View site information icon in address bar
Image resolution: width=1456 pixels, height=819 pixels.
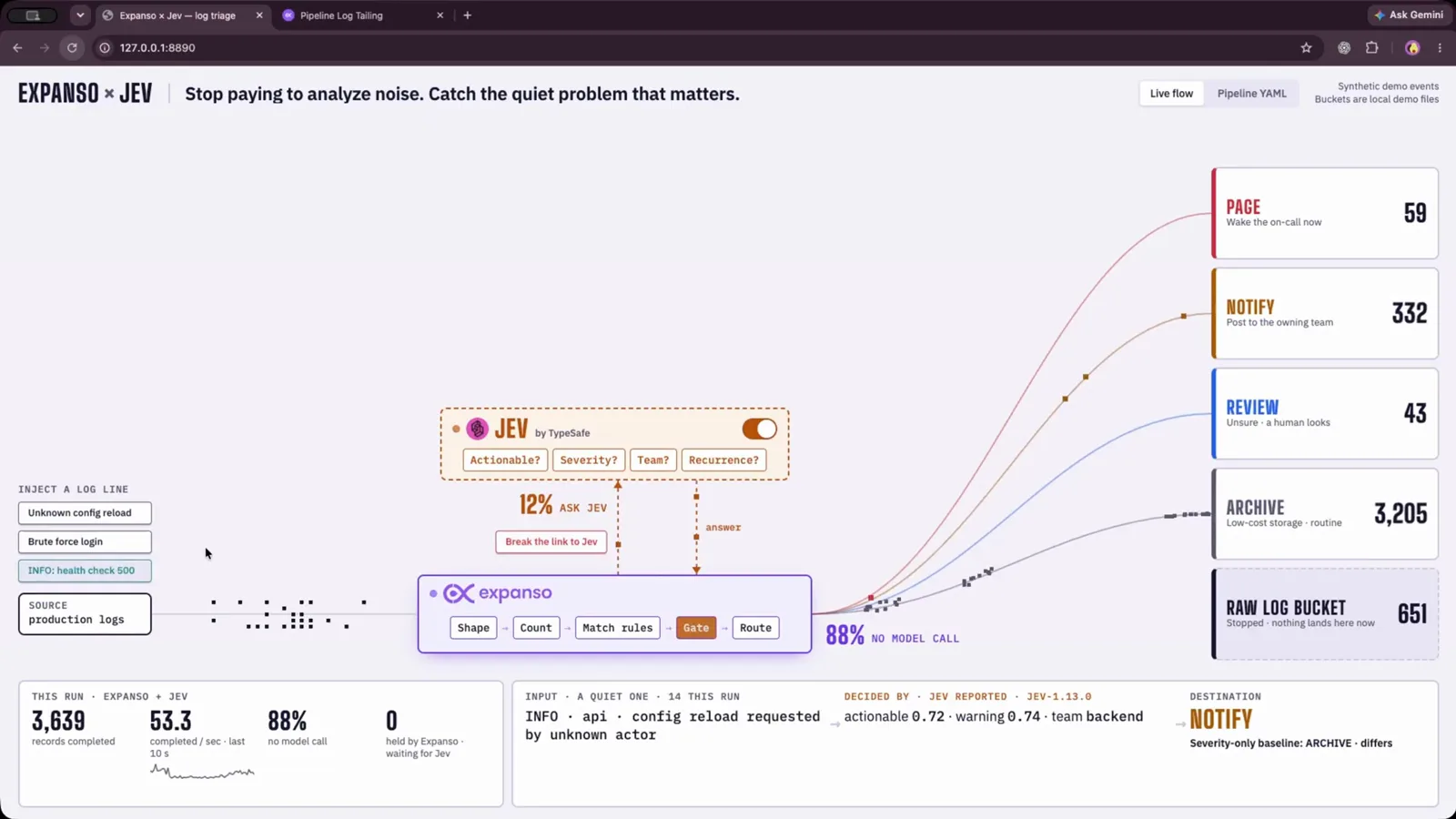point(105,47)
